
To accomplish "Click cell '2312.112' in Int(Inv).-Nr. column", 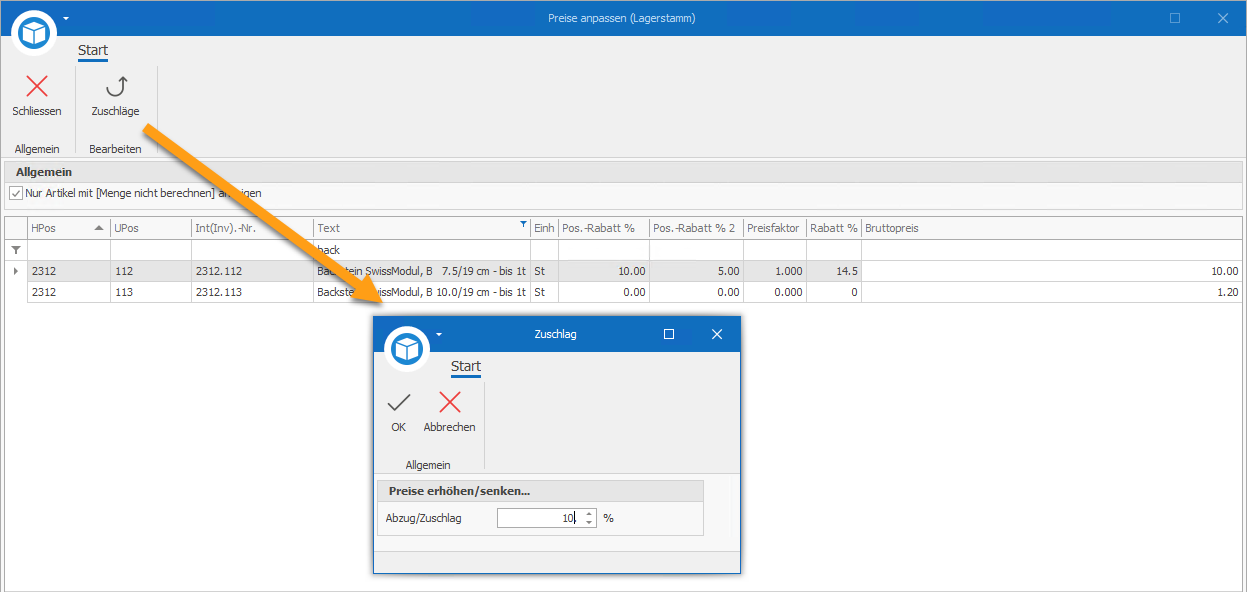I will point(252,271).
